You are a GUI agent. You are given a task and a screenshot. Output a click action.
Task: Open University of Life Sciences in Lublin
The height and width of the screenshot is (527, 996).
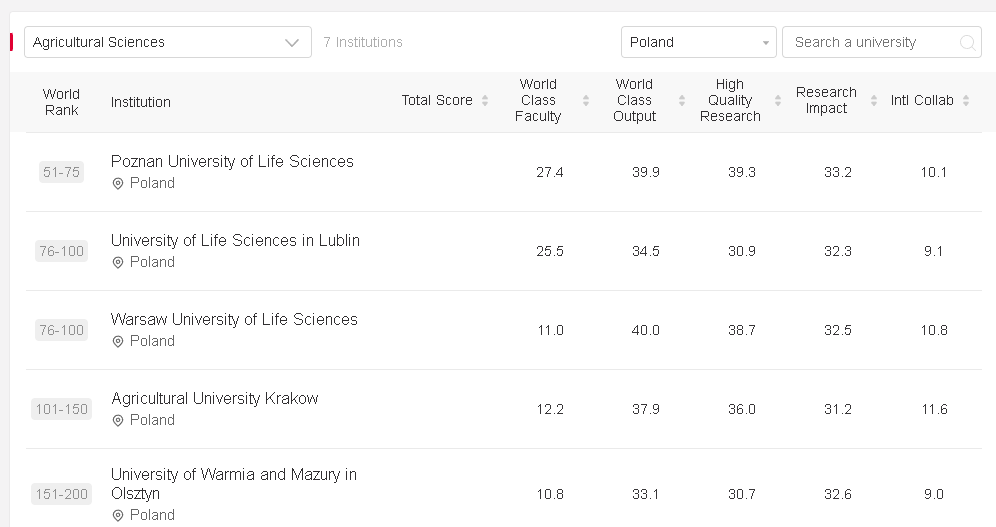(235, 241)
